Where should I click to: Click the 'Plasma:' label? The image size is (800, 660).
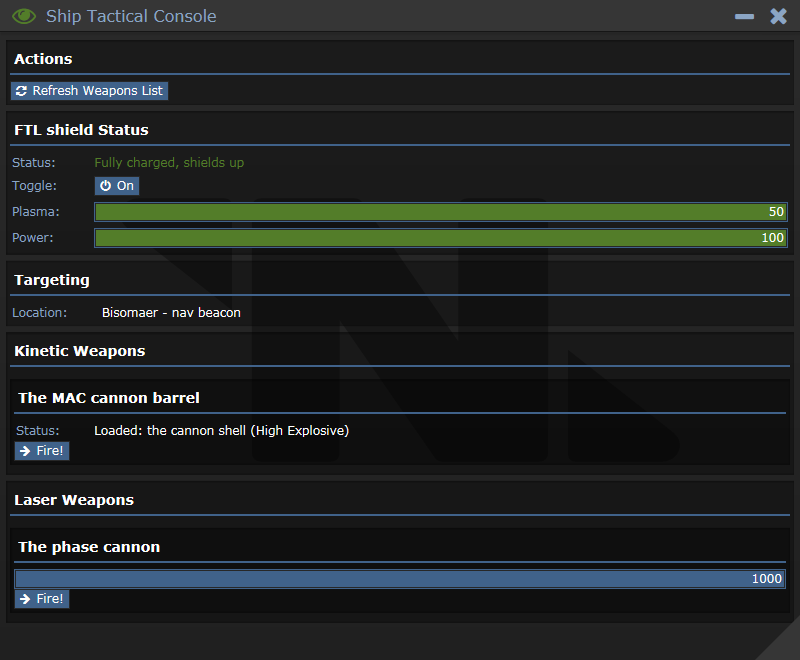click(36, 212)
